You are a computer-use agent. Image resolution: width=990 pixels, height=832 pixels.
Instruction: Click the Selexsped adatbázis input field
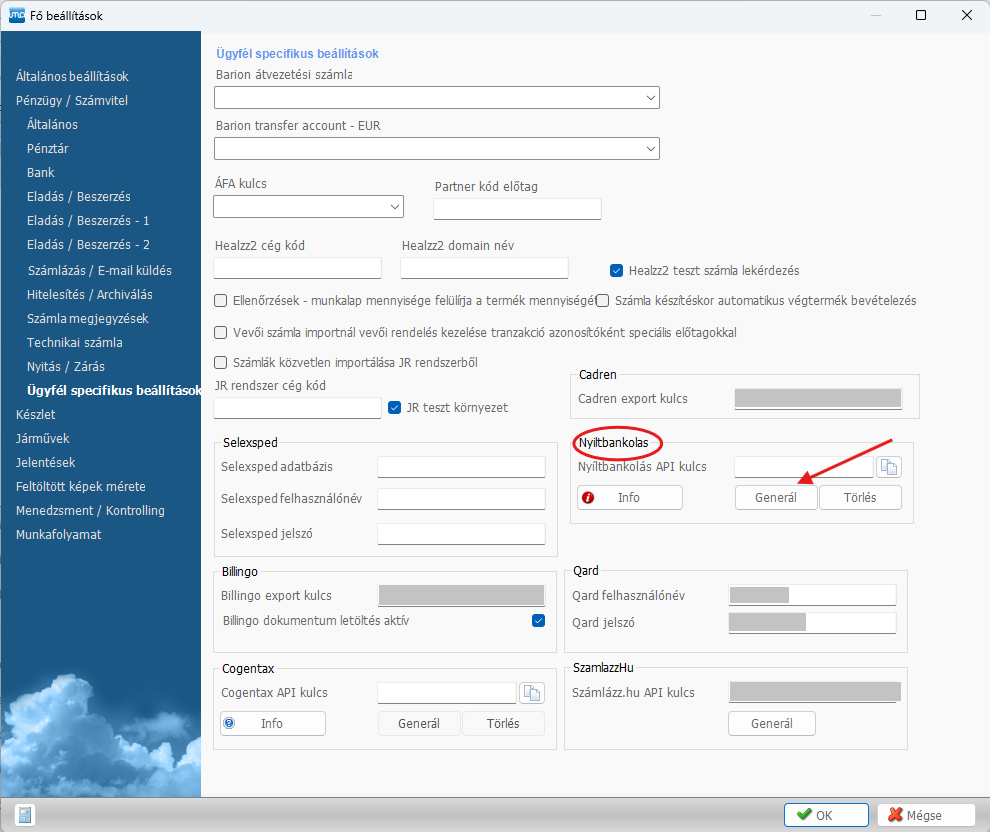click(x=461, y=467)
